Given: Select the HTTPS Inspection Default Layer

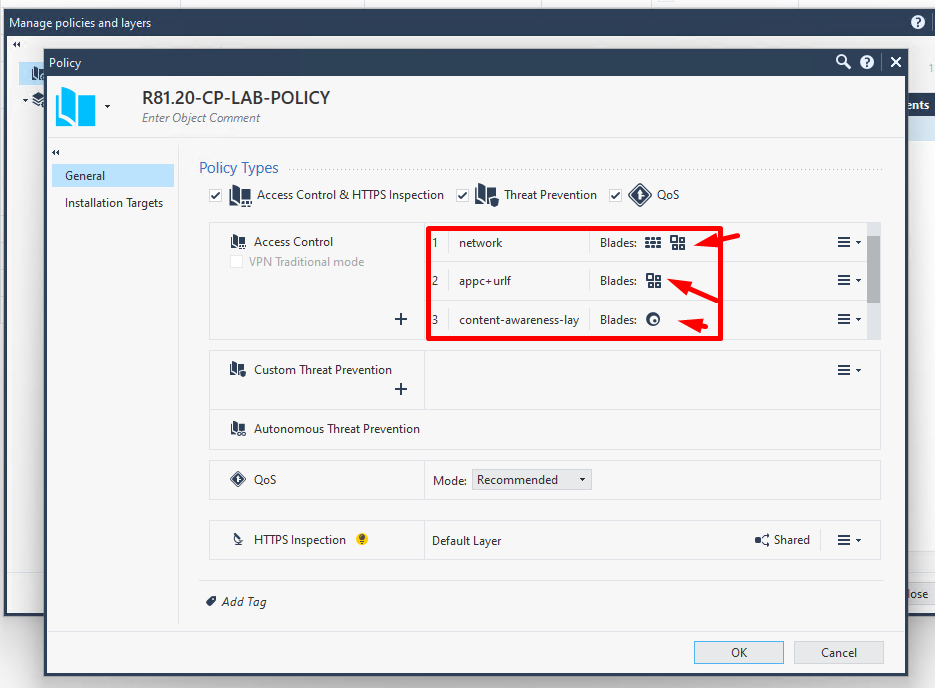Looking at the screenshot, I should click(466, 541).
